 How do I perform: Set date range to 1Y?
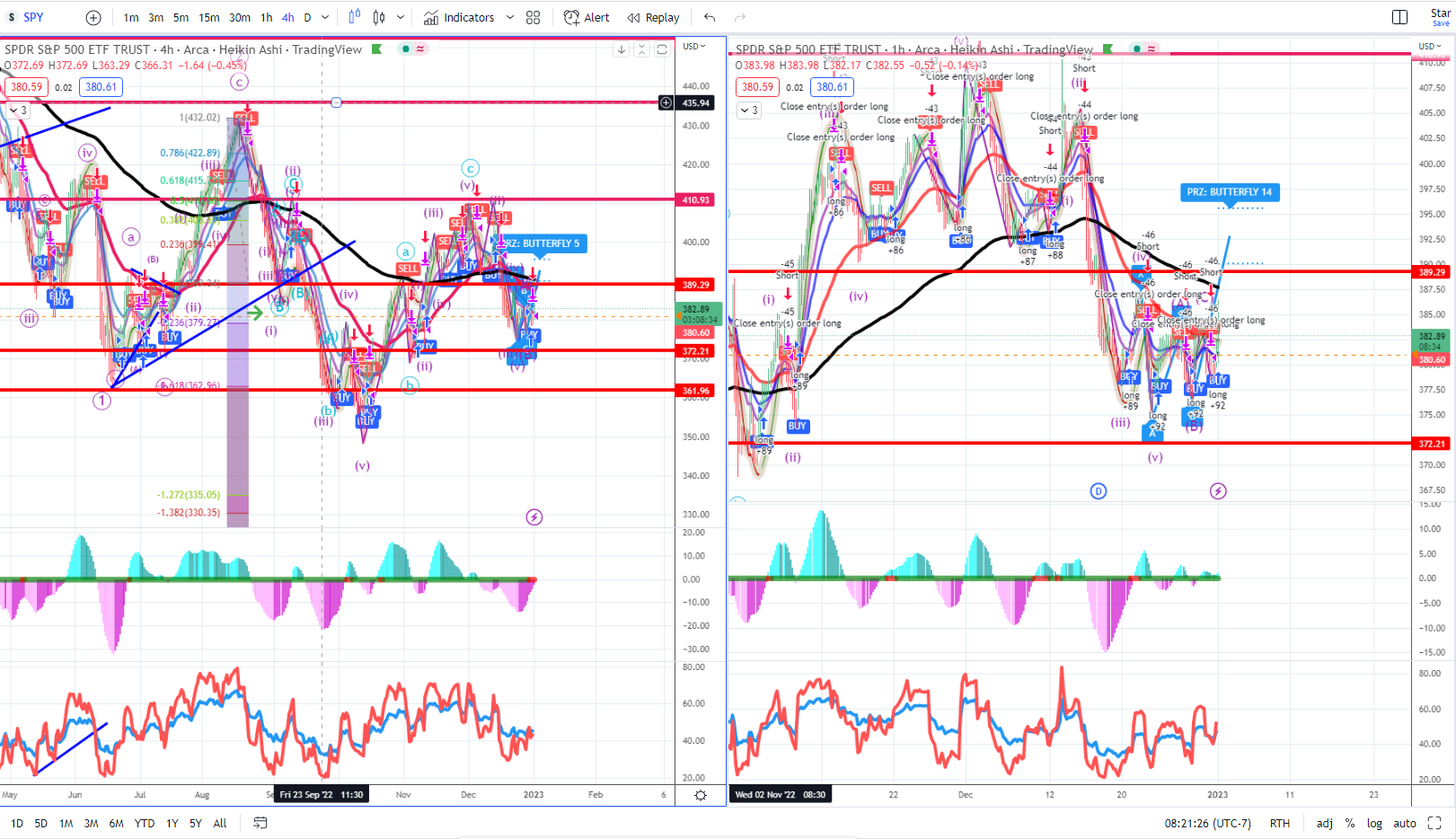172,823
